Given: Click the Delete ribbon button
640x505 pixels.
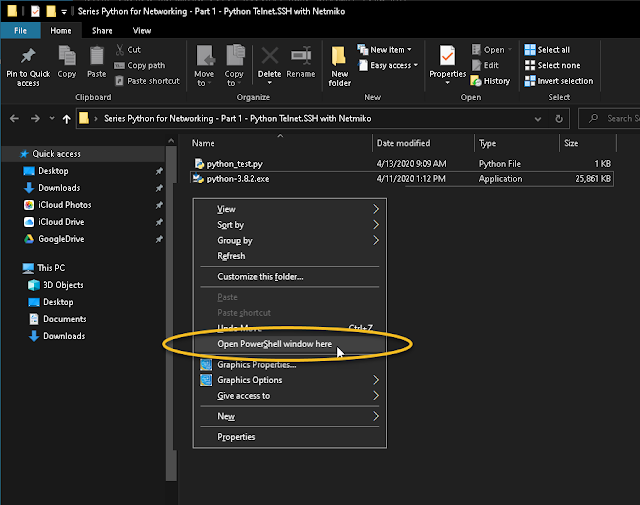Looking at the screenshot, I should coord(269,65).
